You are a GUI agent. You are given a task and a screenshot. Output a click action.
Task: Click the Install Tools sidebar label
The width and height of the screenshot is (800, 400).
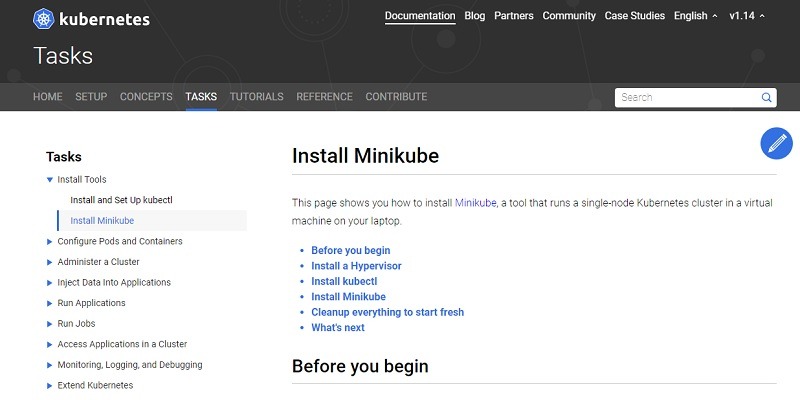(x=82, y=180)
